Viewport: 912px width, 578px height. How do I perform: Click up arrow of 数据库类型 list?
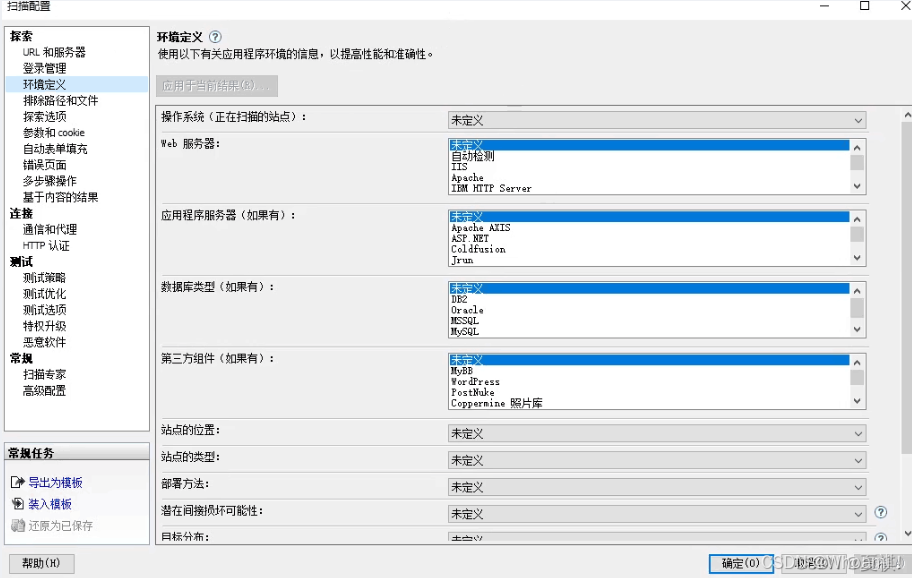[857, 290]
